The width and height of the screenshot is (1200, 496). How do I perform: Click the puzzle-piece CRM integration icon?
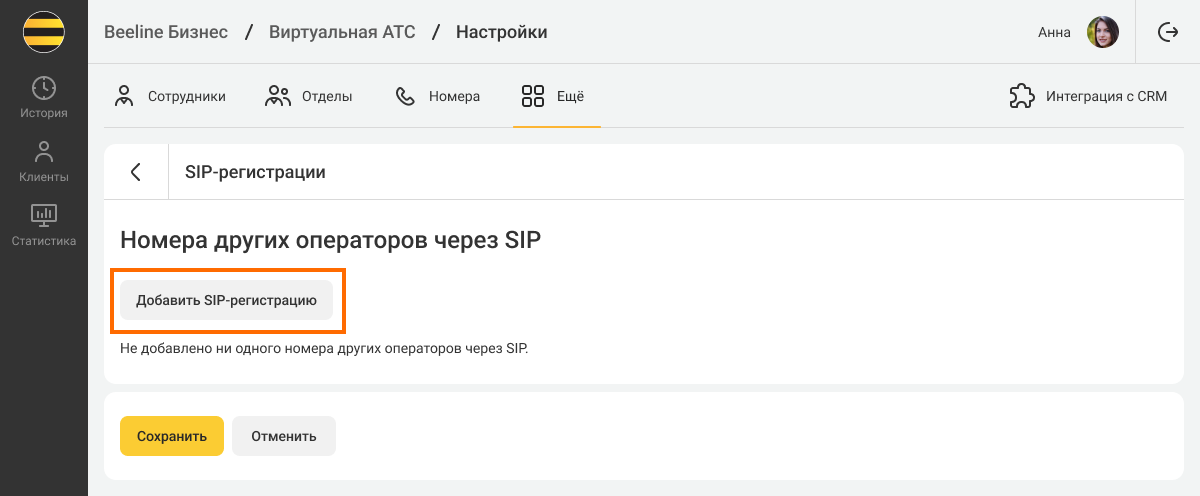[1021, 96]
